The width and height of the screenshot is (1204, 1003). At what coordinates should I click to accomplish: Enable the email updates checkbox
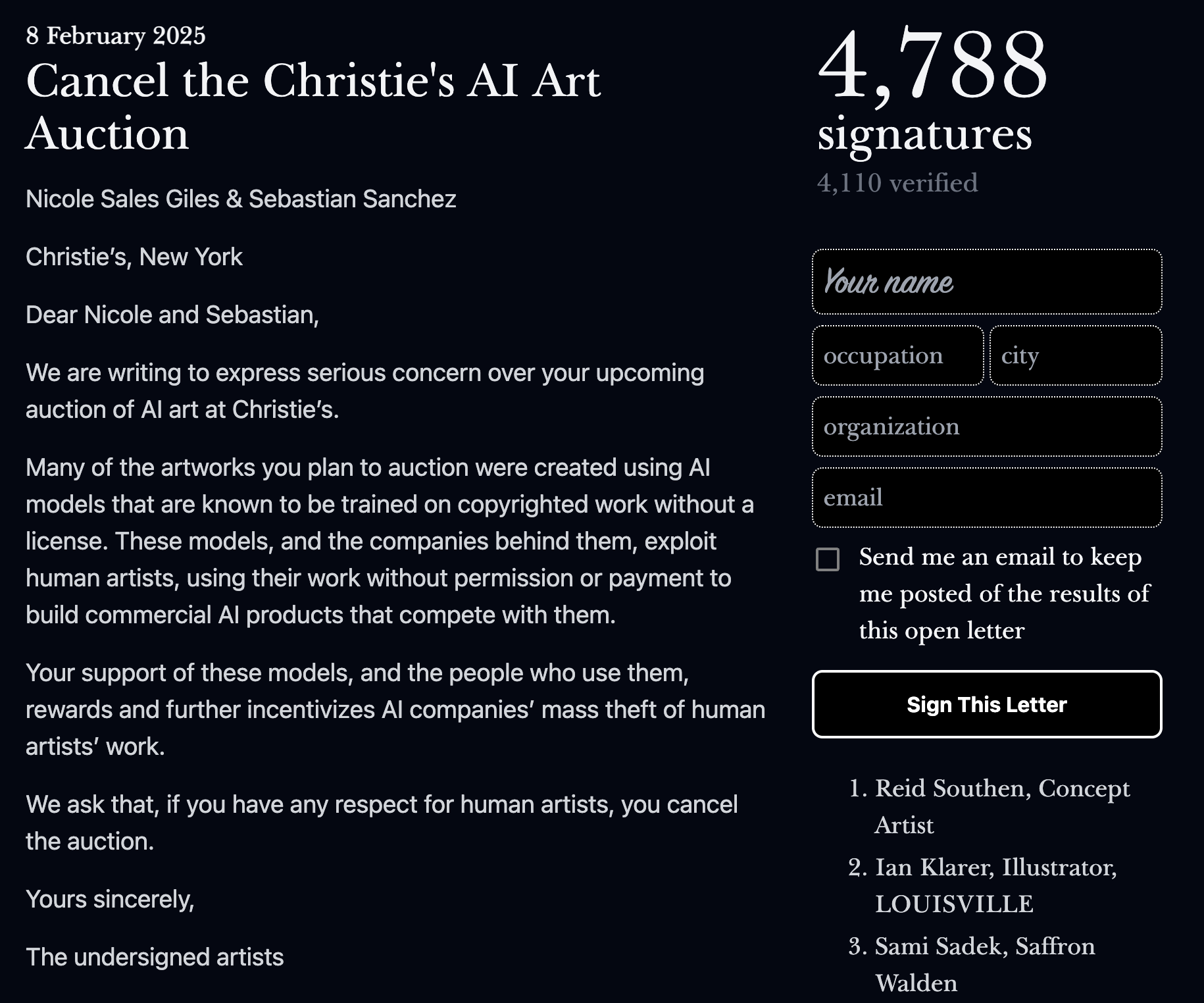tap(828, 559)
